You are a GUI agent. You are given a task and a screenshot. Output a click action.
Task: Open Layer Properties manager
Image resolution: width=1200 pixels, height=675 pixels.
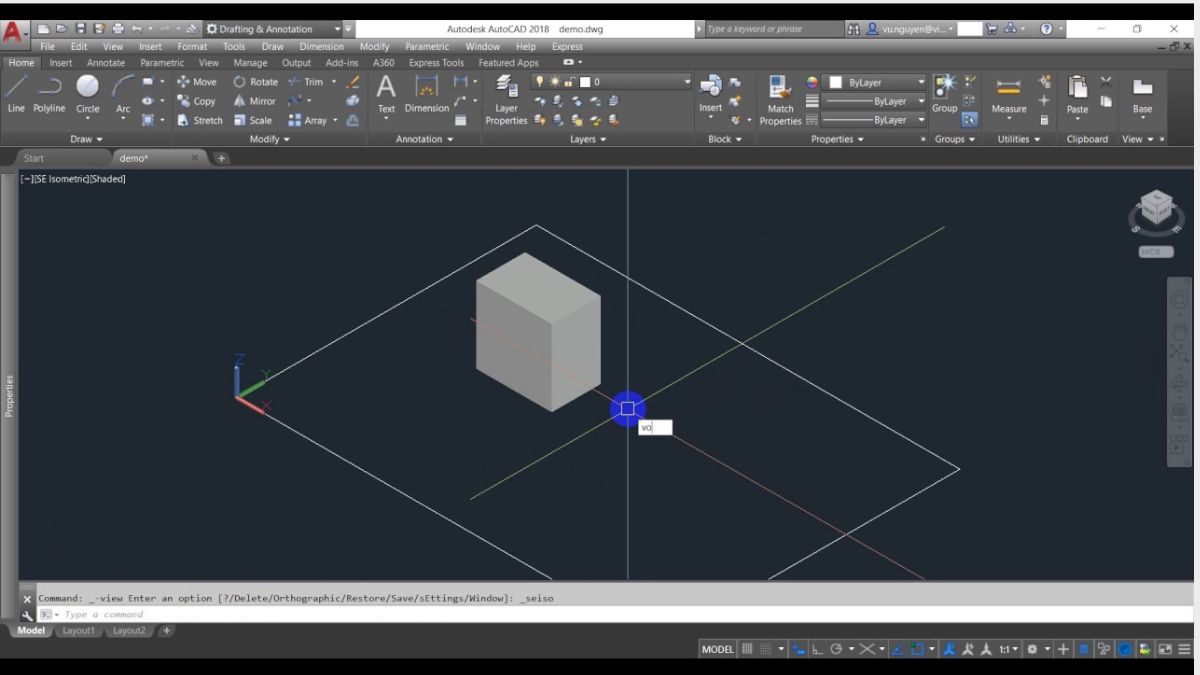(506, 100)
